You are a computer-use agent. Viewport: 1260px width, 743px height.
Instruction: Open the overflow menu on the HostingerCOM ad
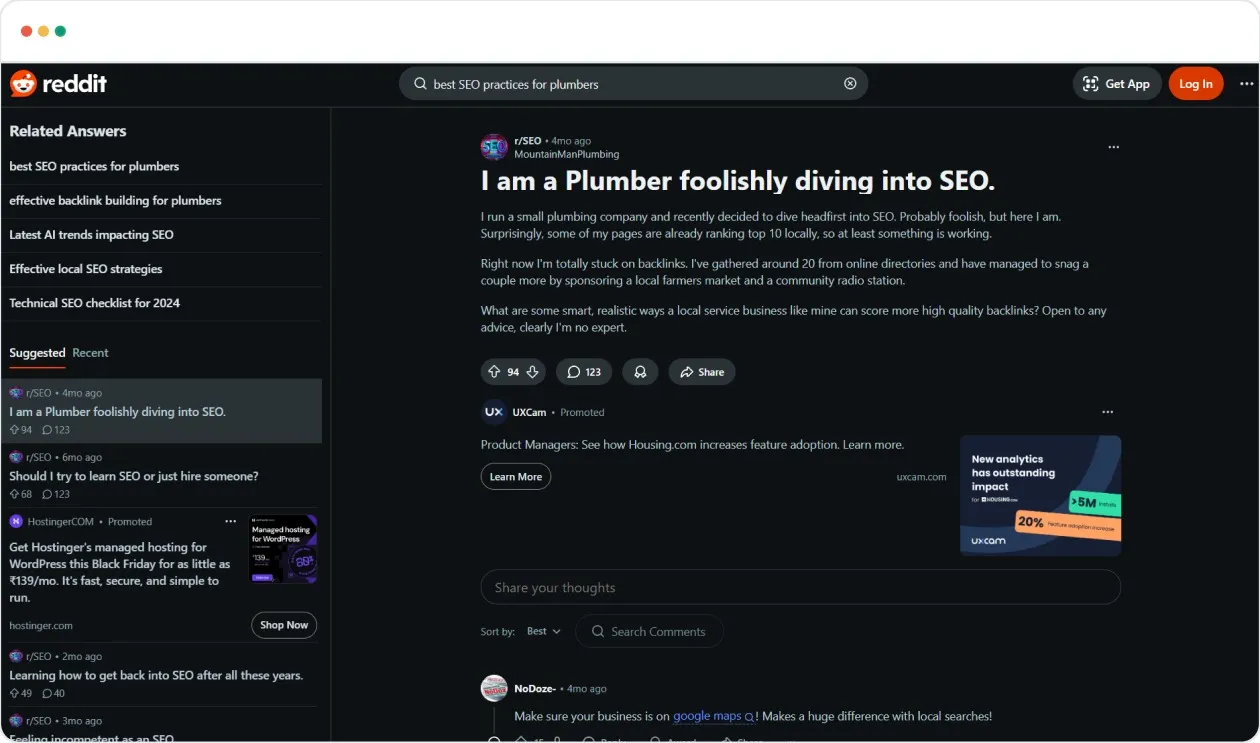[230, 521]
